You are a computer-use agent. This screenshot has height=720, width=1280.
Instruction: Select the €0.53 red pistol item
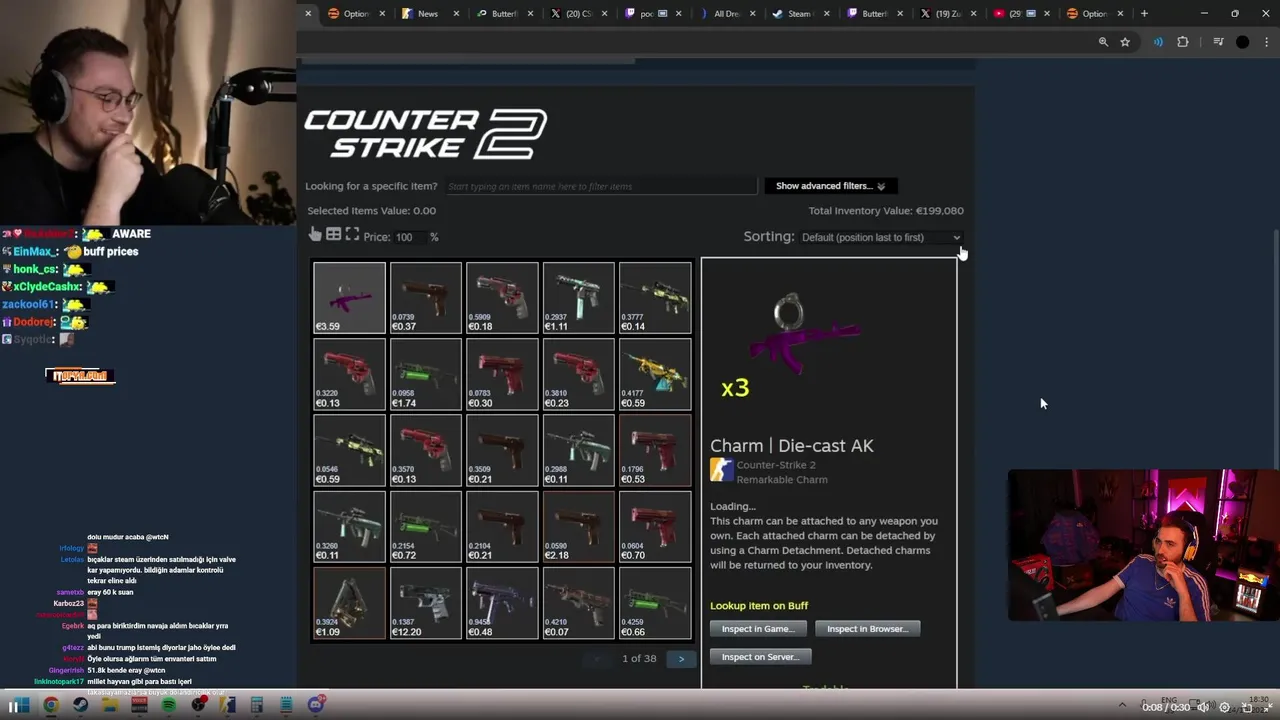(655, 450)
